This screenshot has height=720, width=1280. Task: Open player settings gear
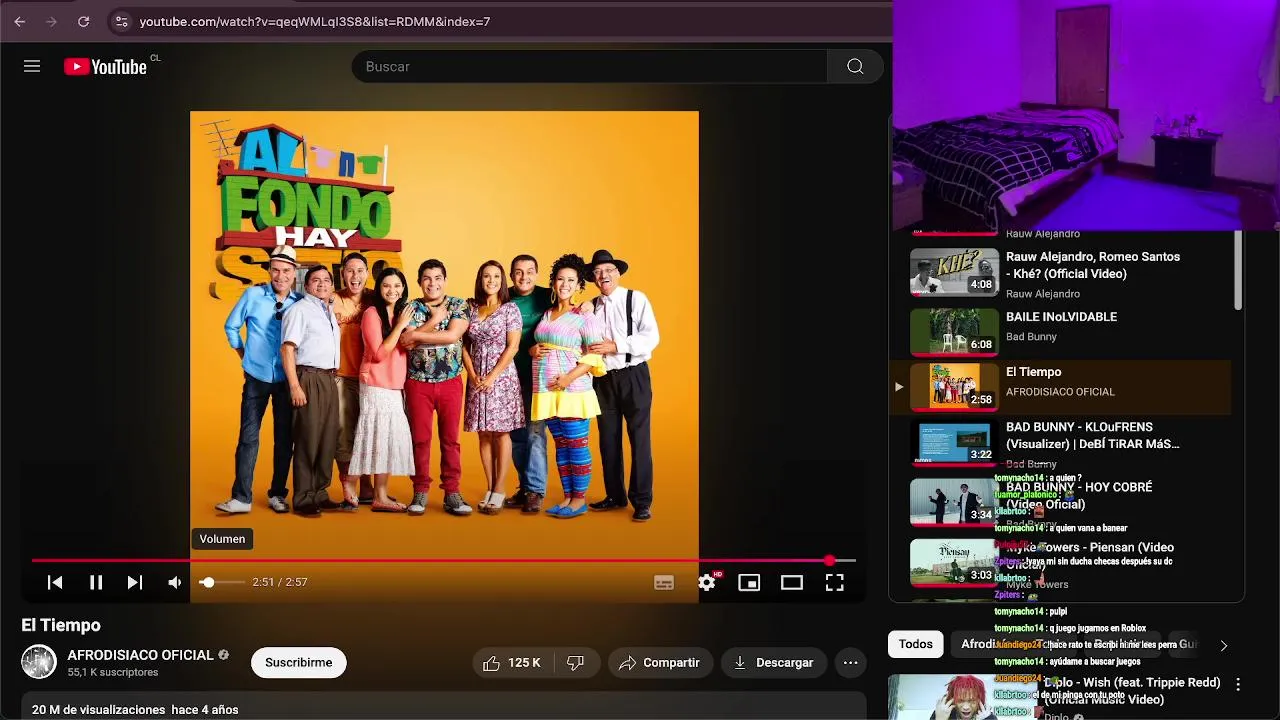coord(707,582)
